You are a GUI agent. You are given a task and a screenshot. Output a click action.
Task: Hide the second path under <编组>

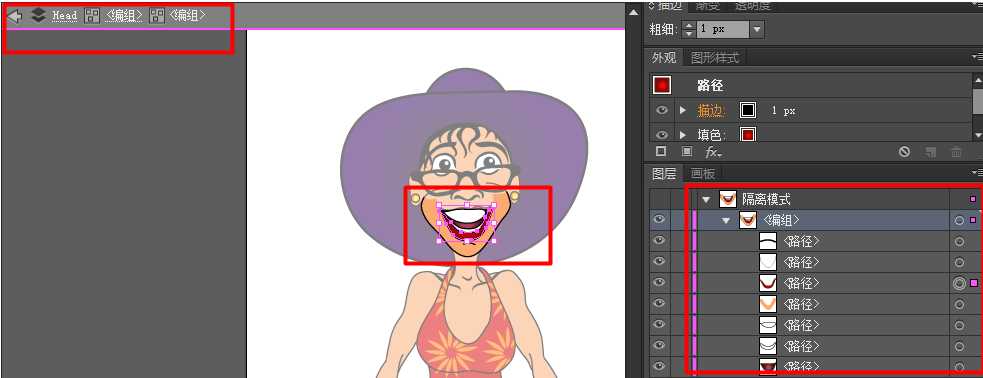click(x=658, y=262)
